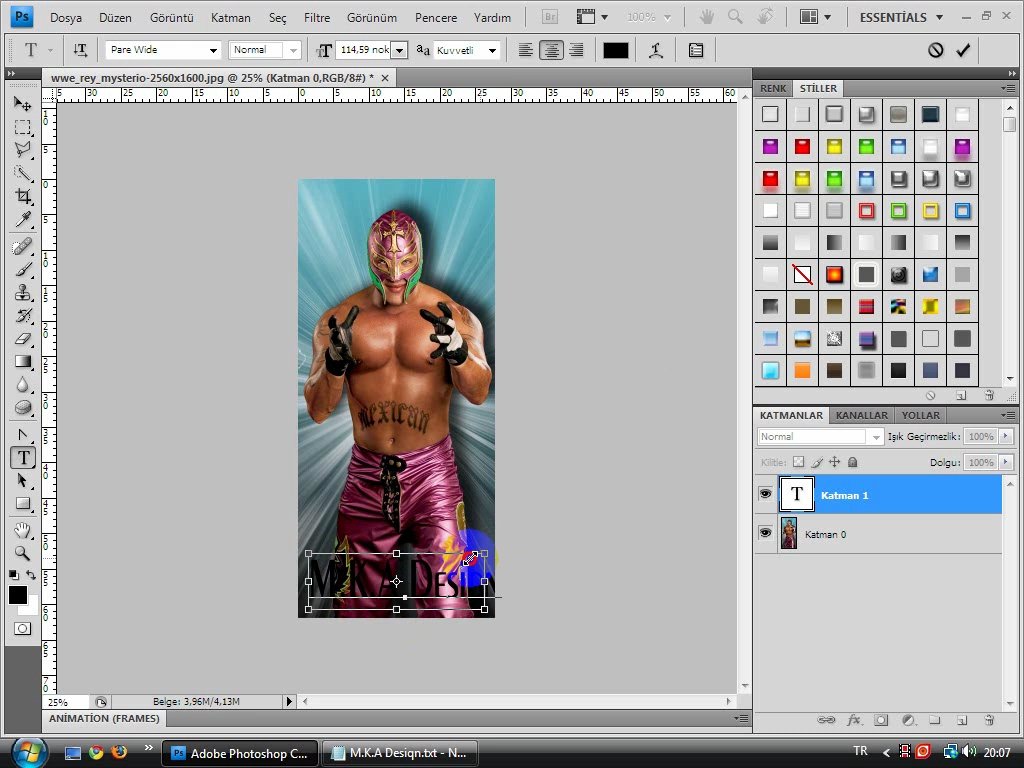1024x768 pixels.
Task: Click the foreground color swatch
Action: pyautogui.click(x=18, y=595)
